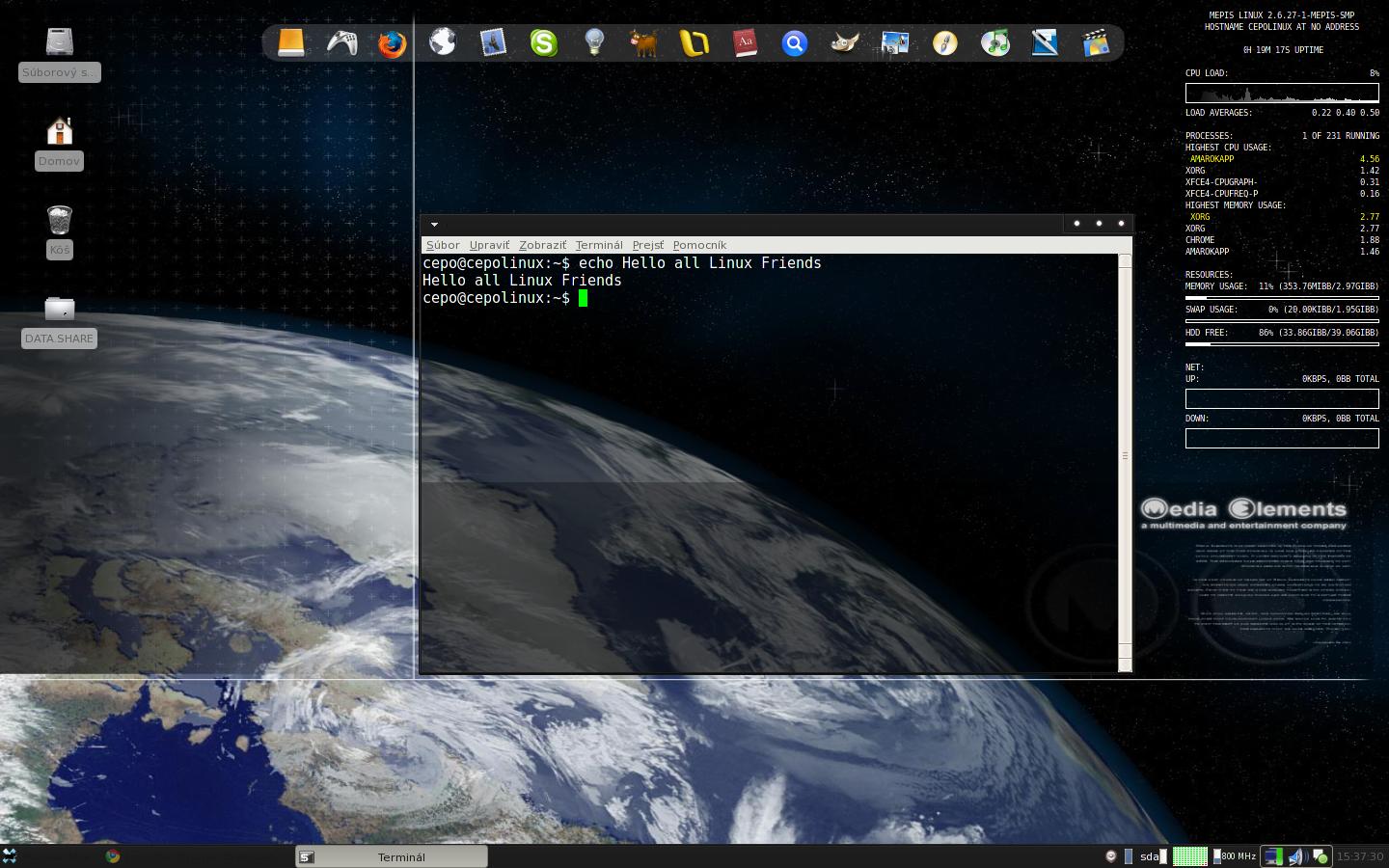
Task: Open the red dictionary book icon
Action: [x=745, y=43]
